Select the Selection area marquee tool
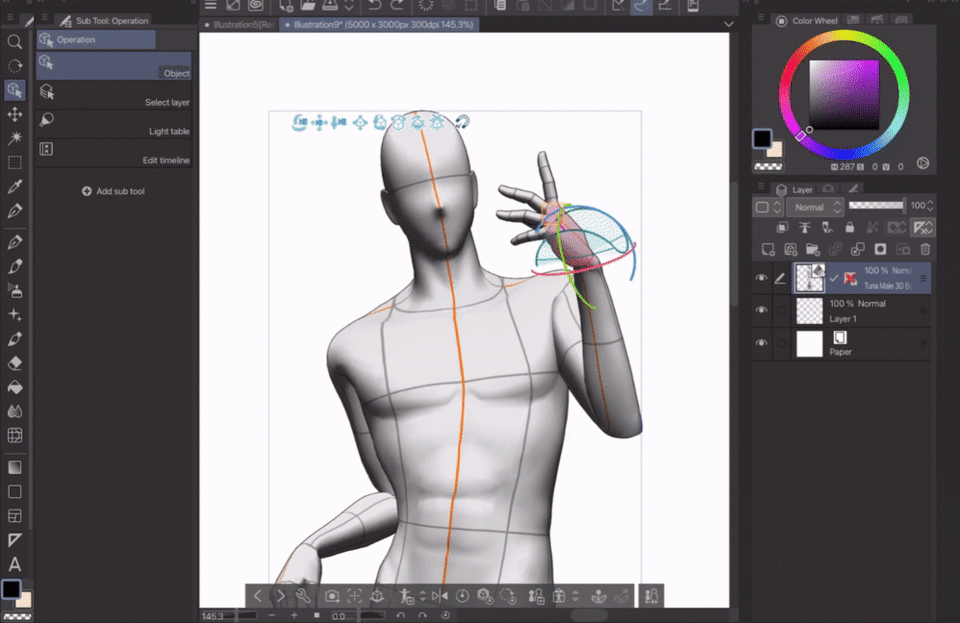Viewport: 960px width, 623px height. click(15, 163)
